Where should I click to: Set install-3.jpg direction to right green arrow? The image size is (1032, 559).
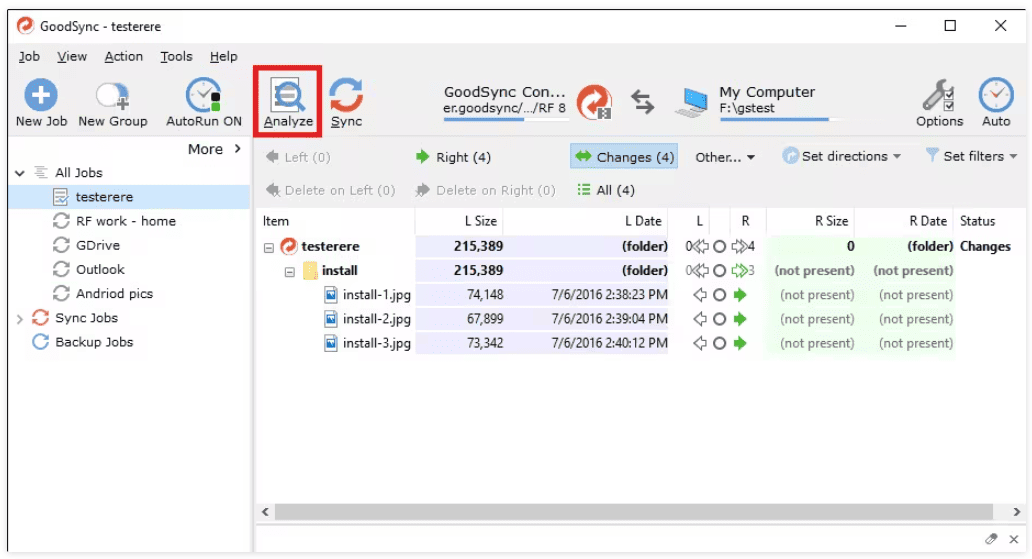click(x=740, y=343)
